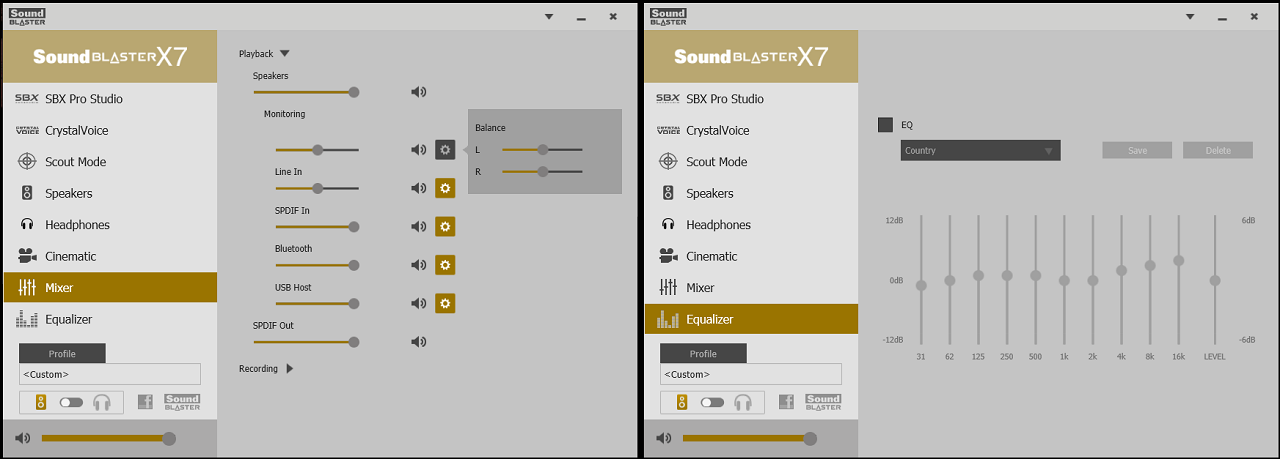1280x459 pixels.
Task: Mute Speakers playback in Mixer window
Action: pos(418,92)
